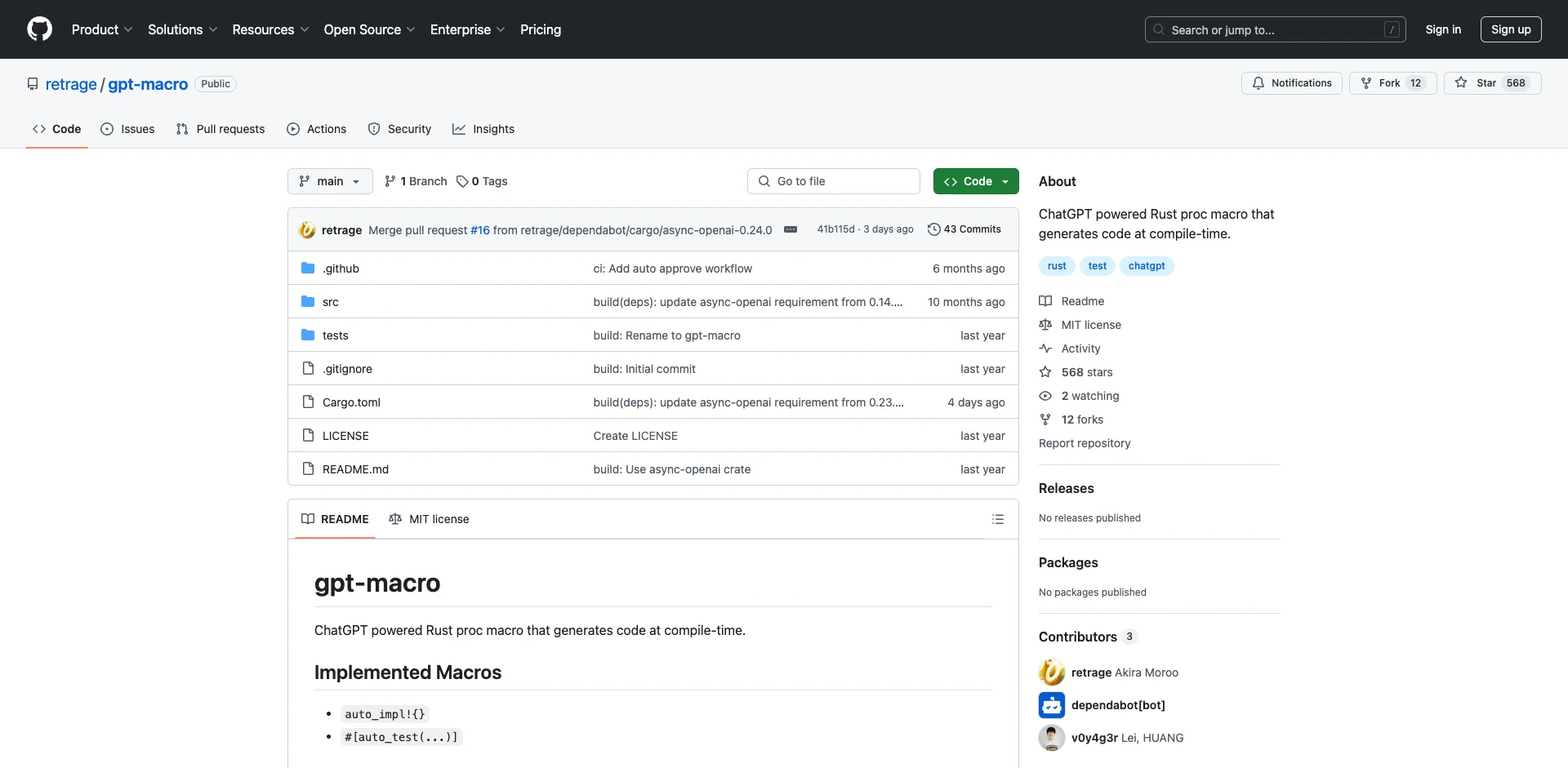Open the tests folder

(335, 335)
